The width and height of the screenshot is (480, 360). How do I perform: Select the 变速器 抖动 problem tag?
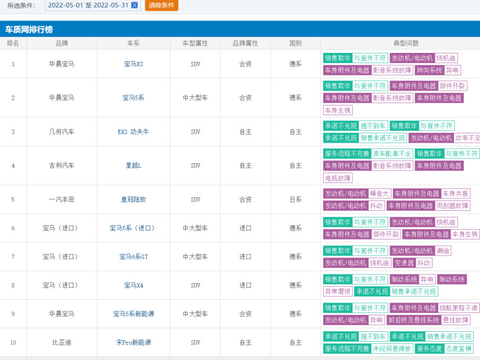click(413, 263)
